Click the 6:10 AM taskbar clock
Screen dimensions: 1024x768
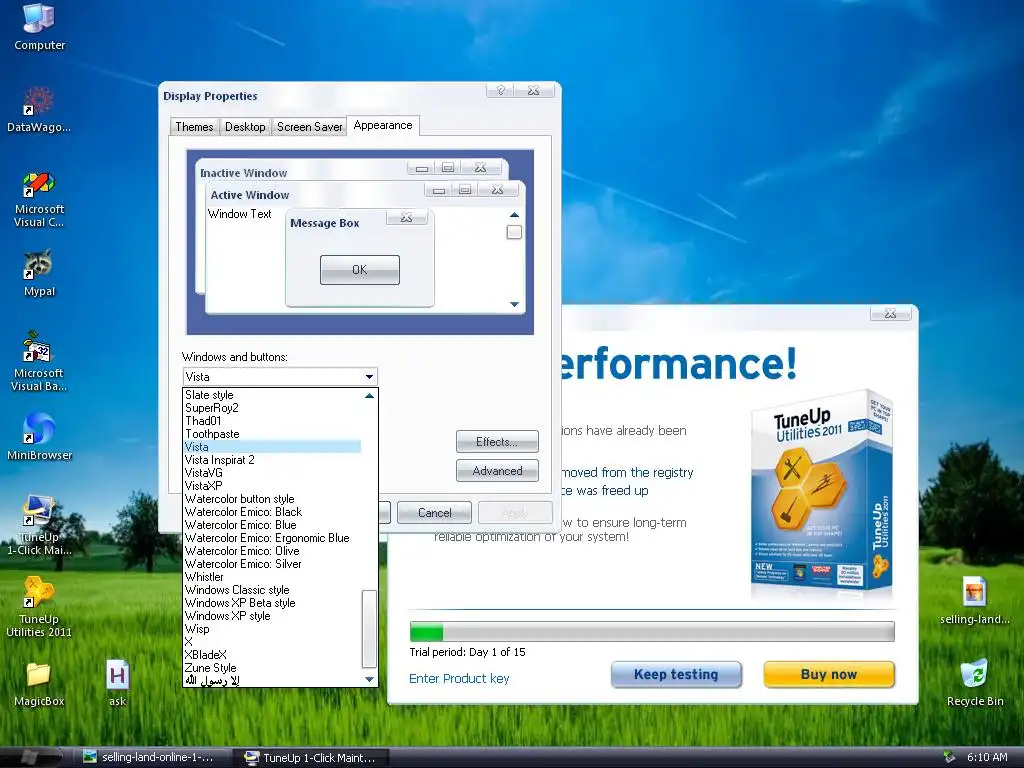coord(987,758)
